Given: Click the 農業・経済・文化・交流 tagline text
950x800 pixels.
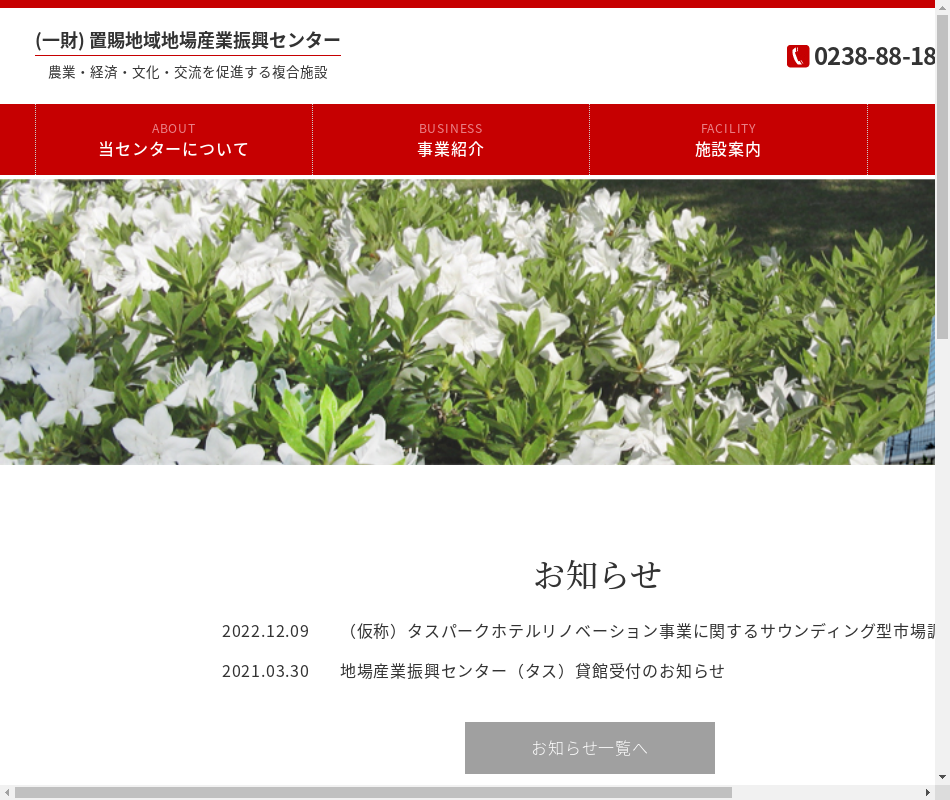Looking at the screenshot, I should (x=188, y=73).
